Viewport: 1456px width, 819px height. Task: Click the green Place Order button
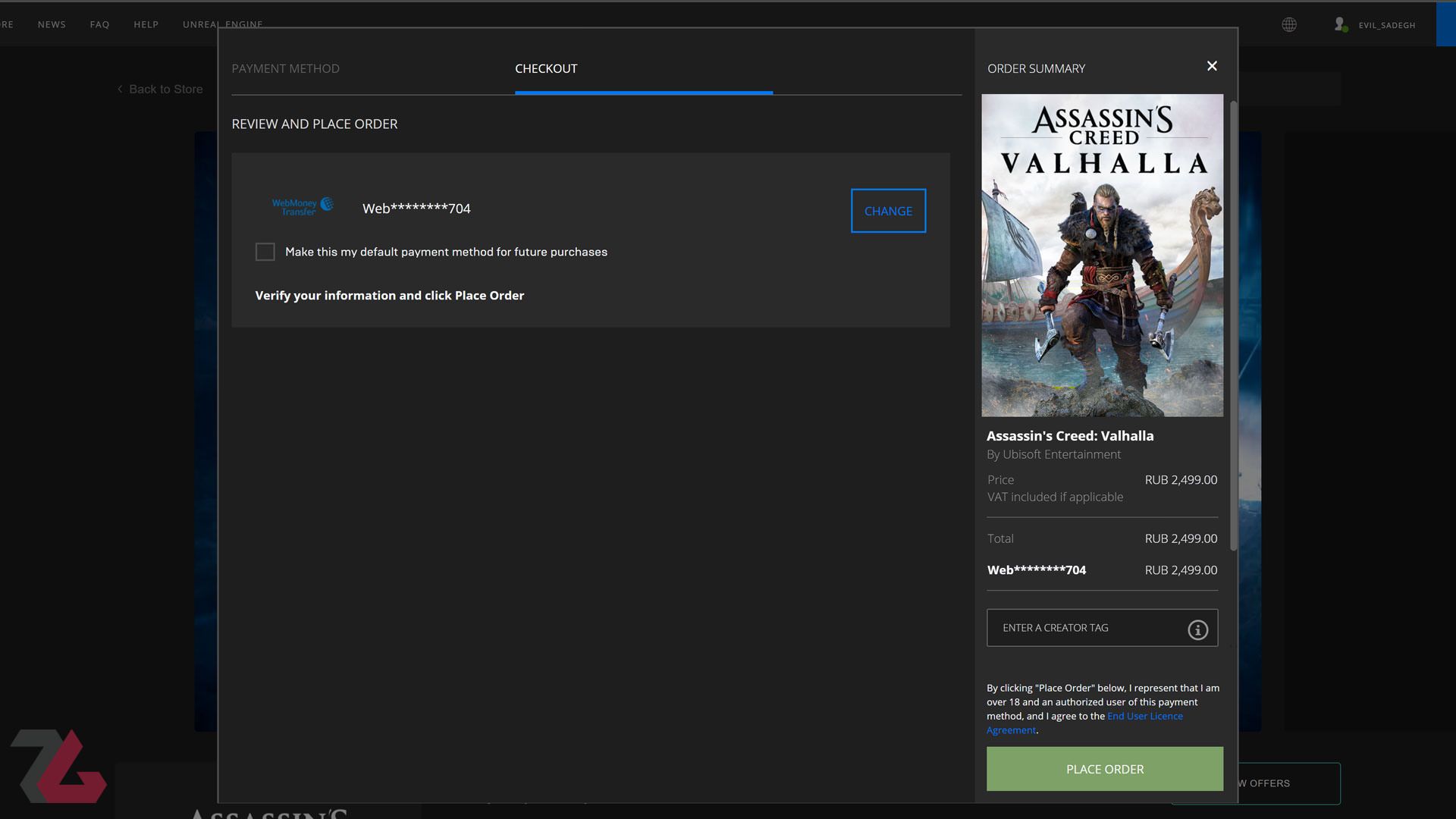pos(1104,769)
